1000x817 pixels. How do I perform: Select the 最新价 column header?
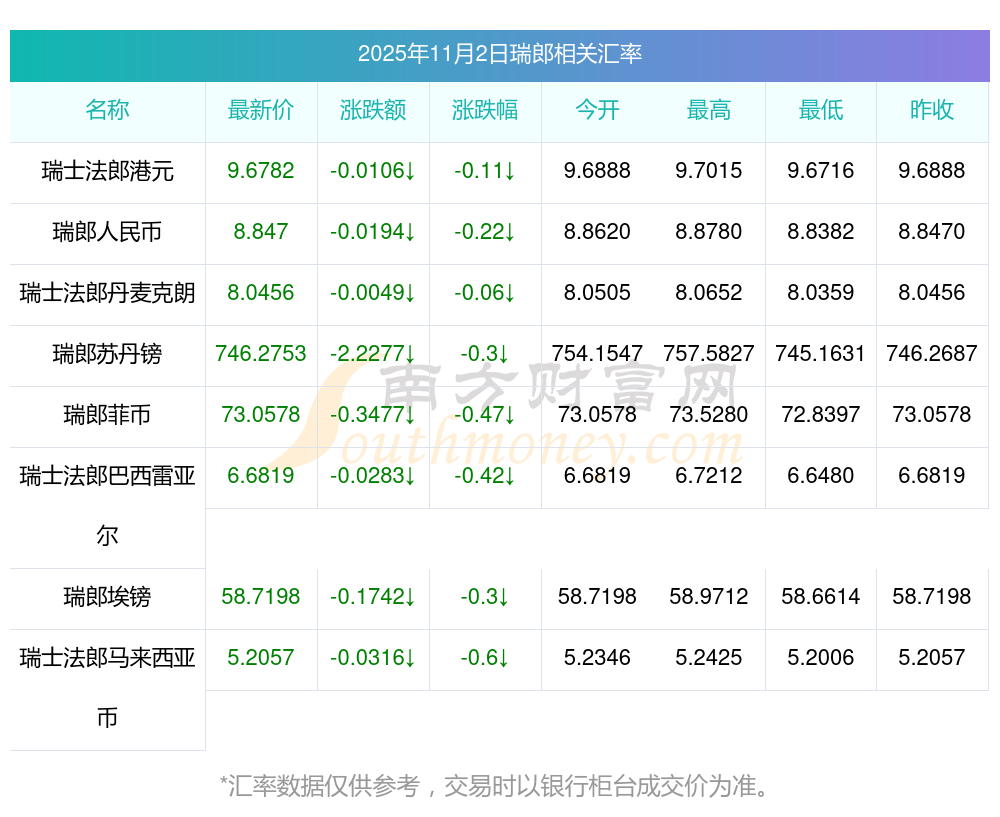261,110
